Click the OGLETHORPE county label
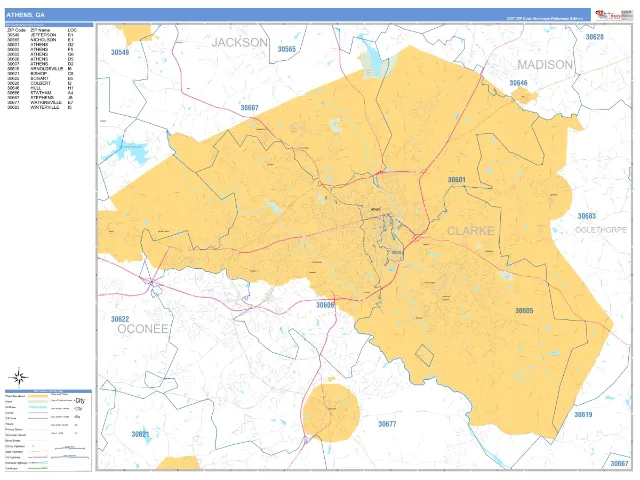 (601, 230)
